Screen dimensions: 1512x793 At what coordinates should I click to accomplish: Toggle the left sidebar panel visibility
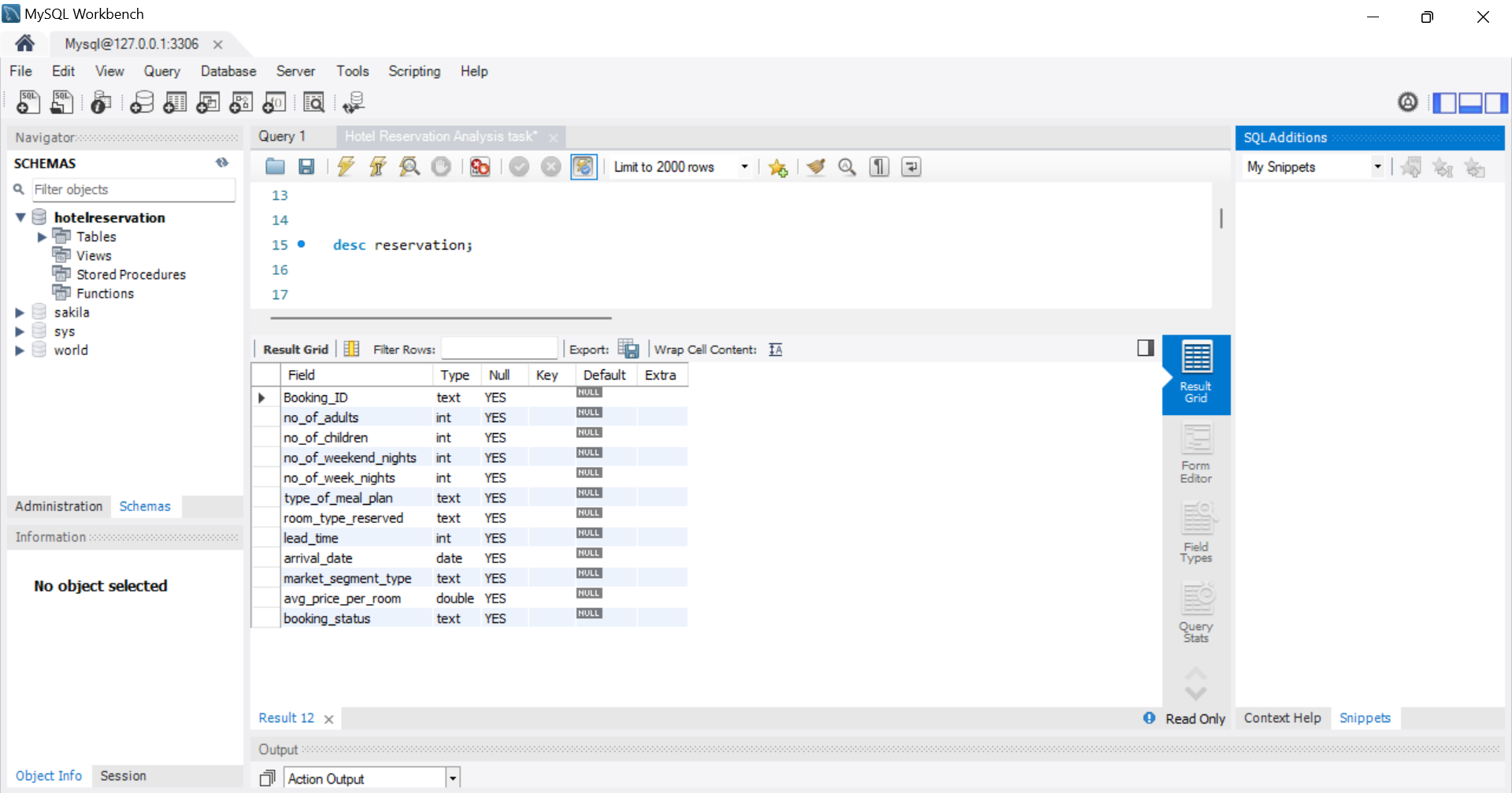[1443, 103]
